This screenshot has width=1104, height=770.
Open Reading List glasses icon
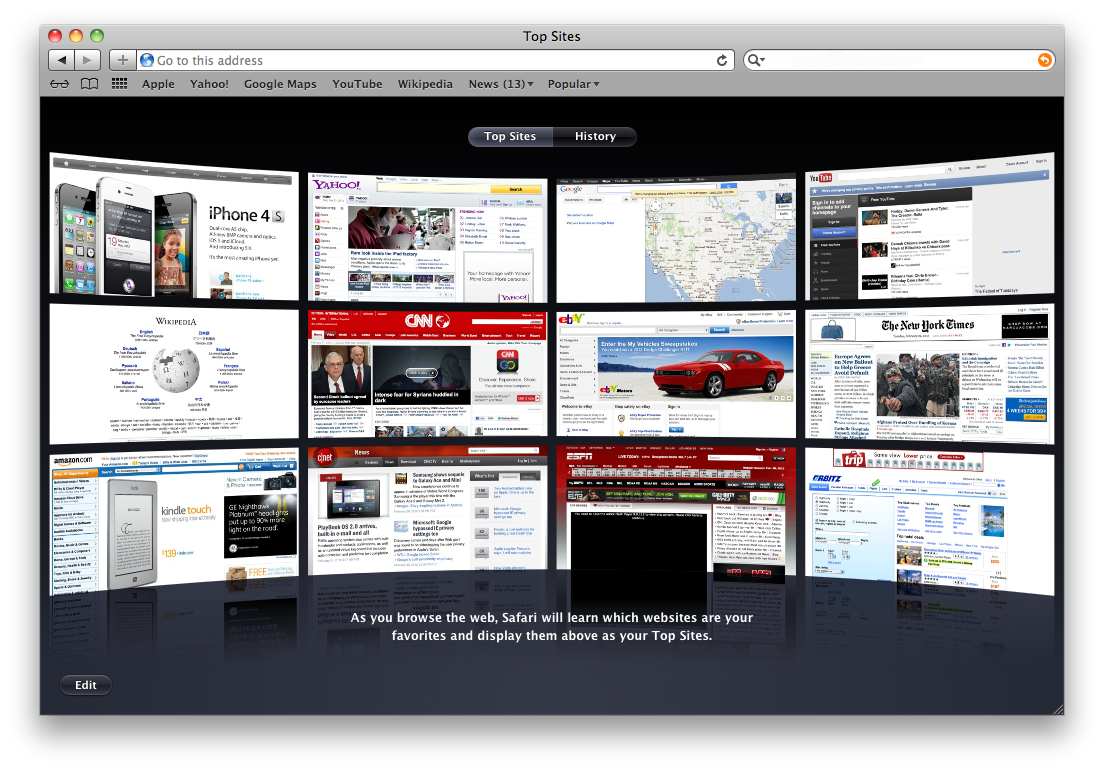pos(60,84)
